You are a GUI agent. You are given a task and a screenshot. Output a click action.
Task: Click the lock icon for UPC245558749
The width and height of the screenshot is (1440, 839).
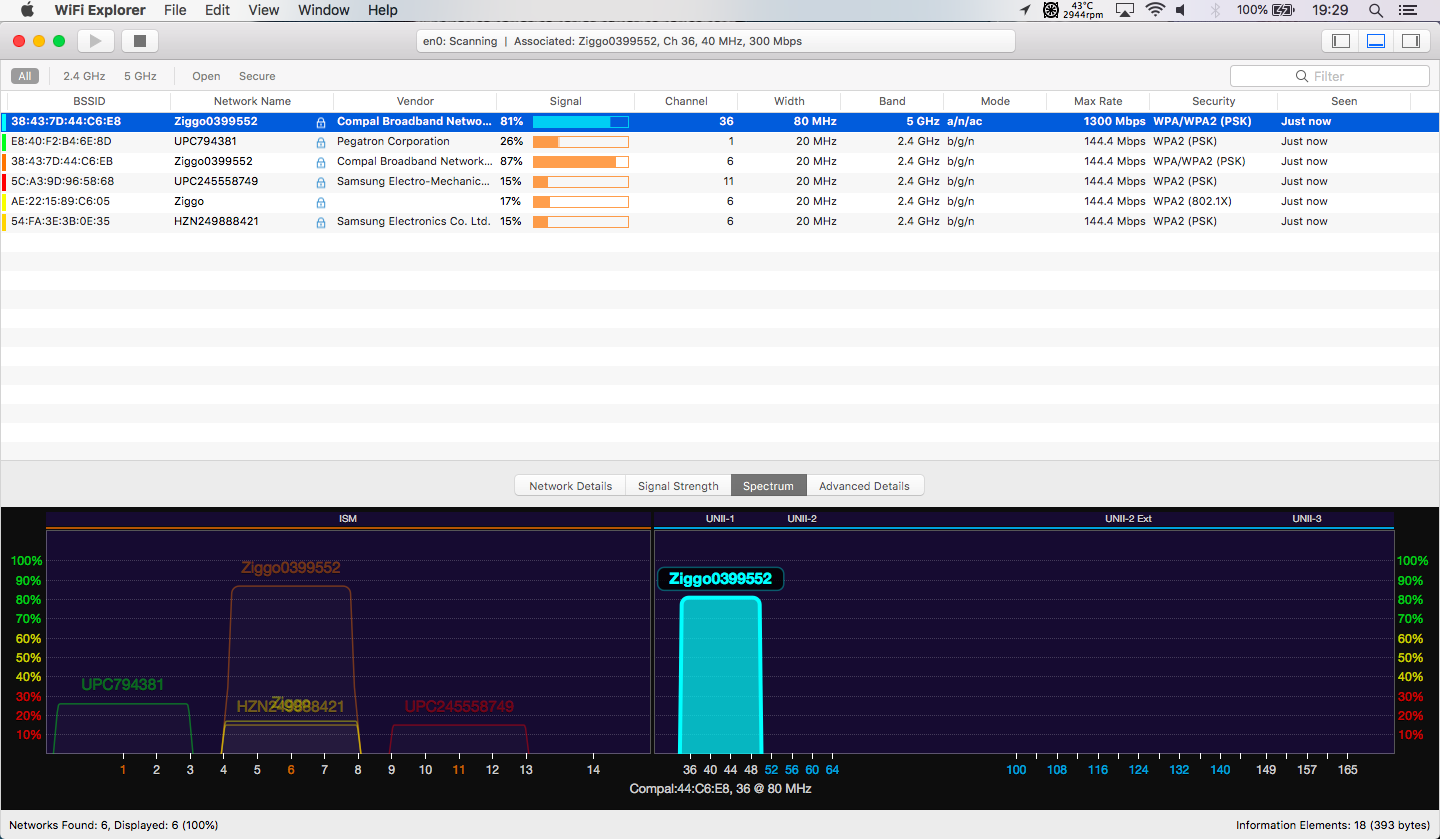(x=321, y=182)
